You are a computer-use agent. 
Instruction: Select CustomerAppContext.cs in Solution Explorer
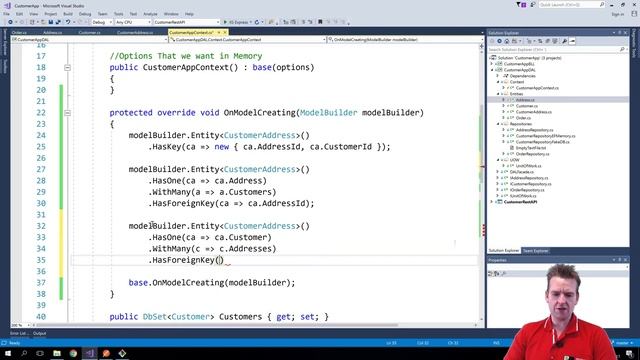click(x=537, y=88)
